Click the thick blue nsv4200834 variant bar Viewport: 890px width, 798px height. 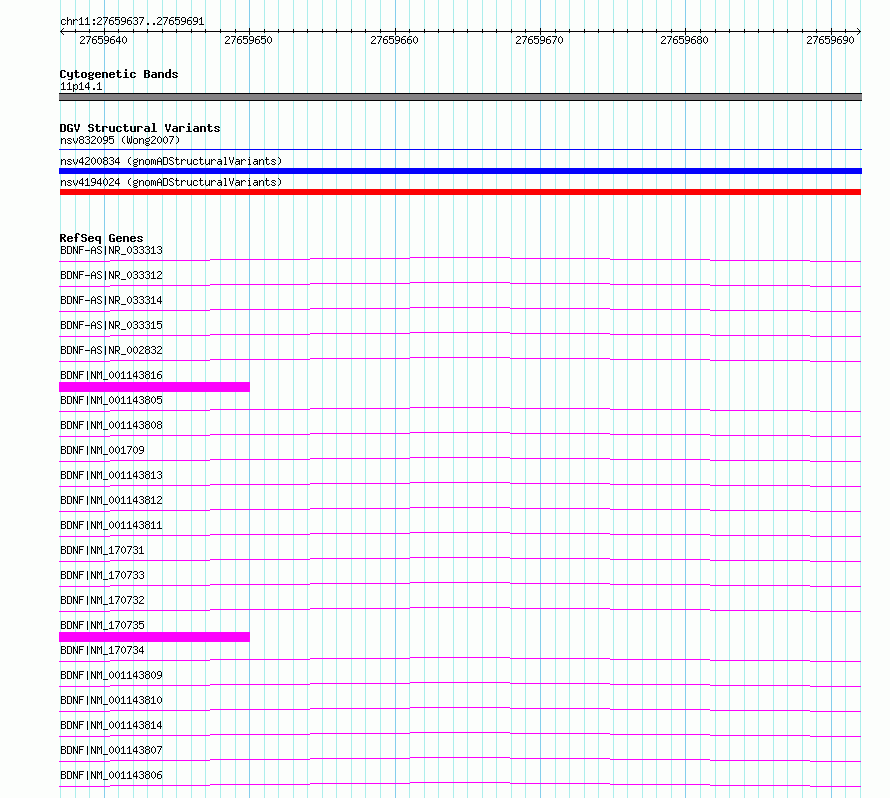point(460,171)
